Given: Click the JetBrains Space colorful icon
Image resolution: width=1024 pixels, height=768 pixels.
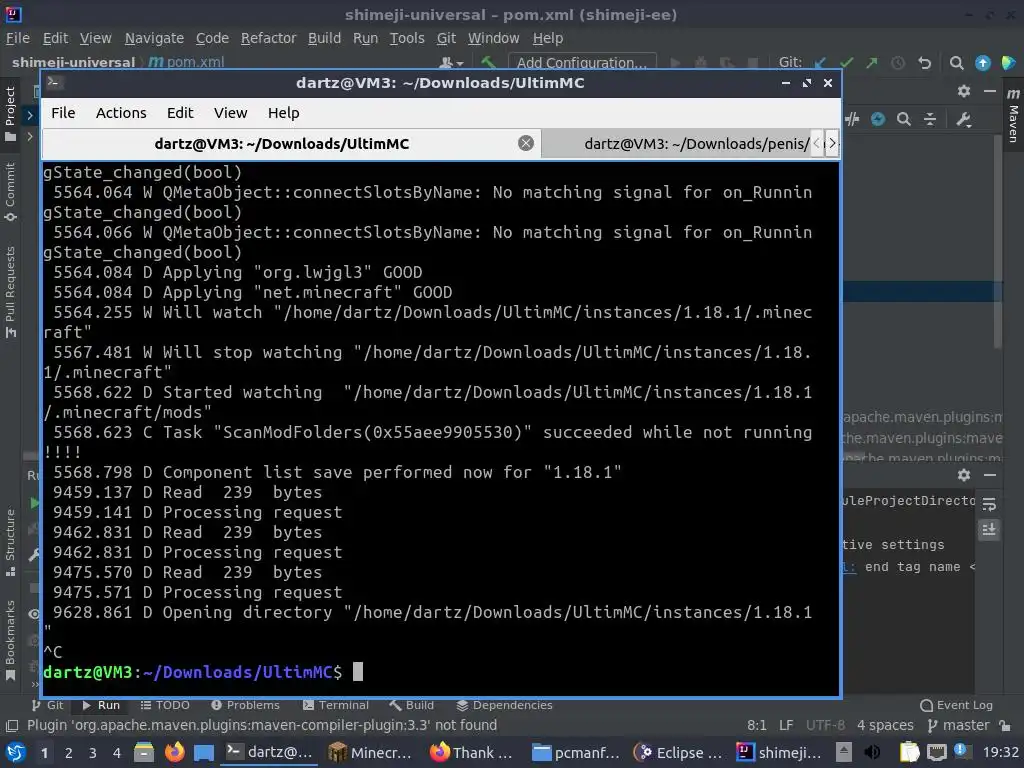Looking at the screenshot, I should [x=1008, y=63].
